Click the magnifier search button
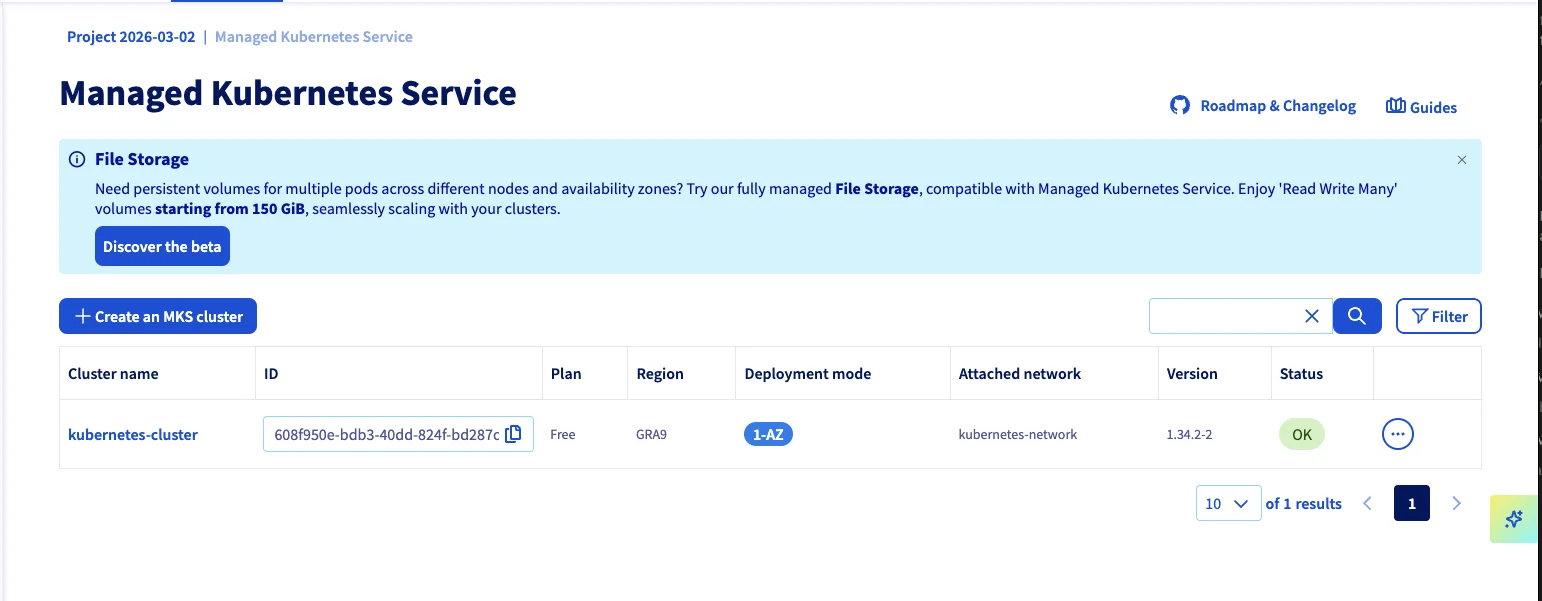 tap(1357, 316)
